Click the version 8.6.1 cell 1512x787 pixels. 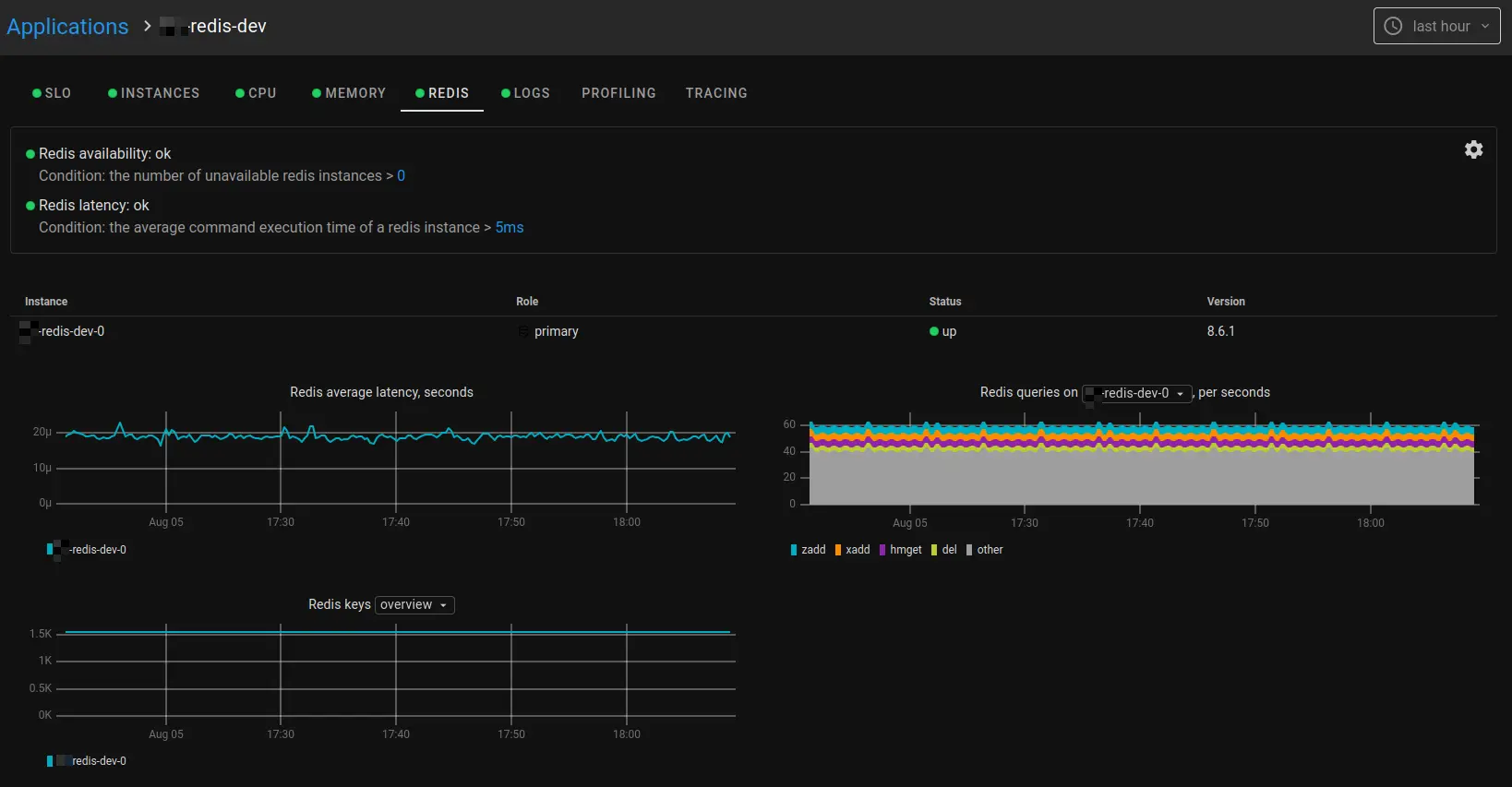pos(1220,331)
